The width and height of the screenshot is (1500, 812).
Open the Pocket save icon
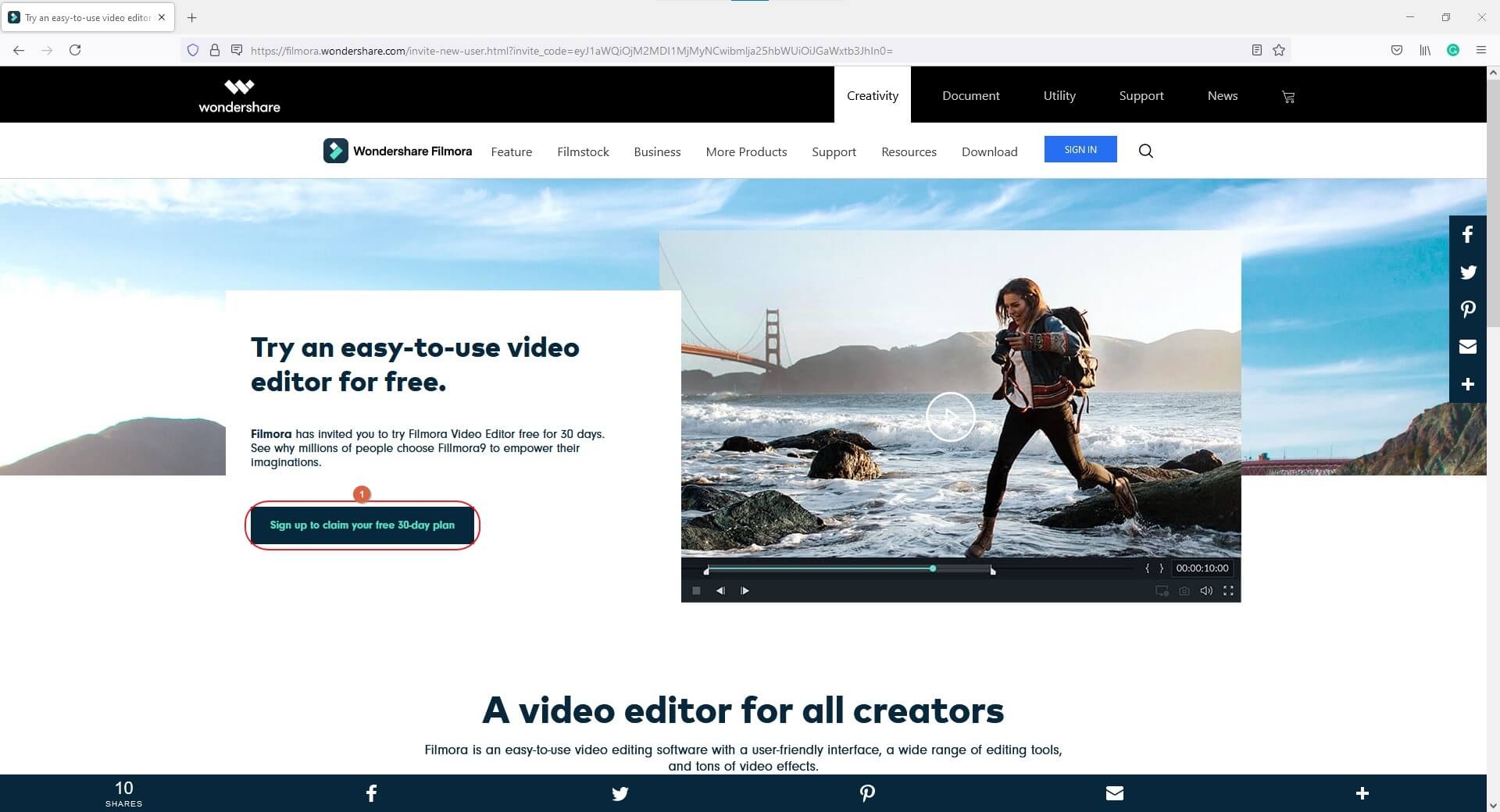pos(1397,50)
